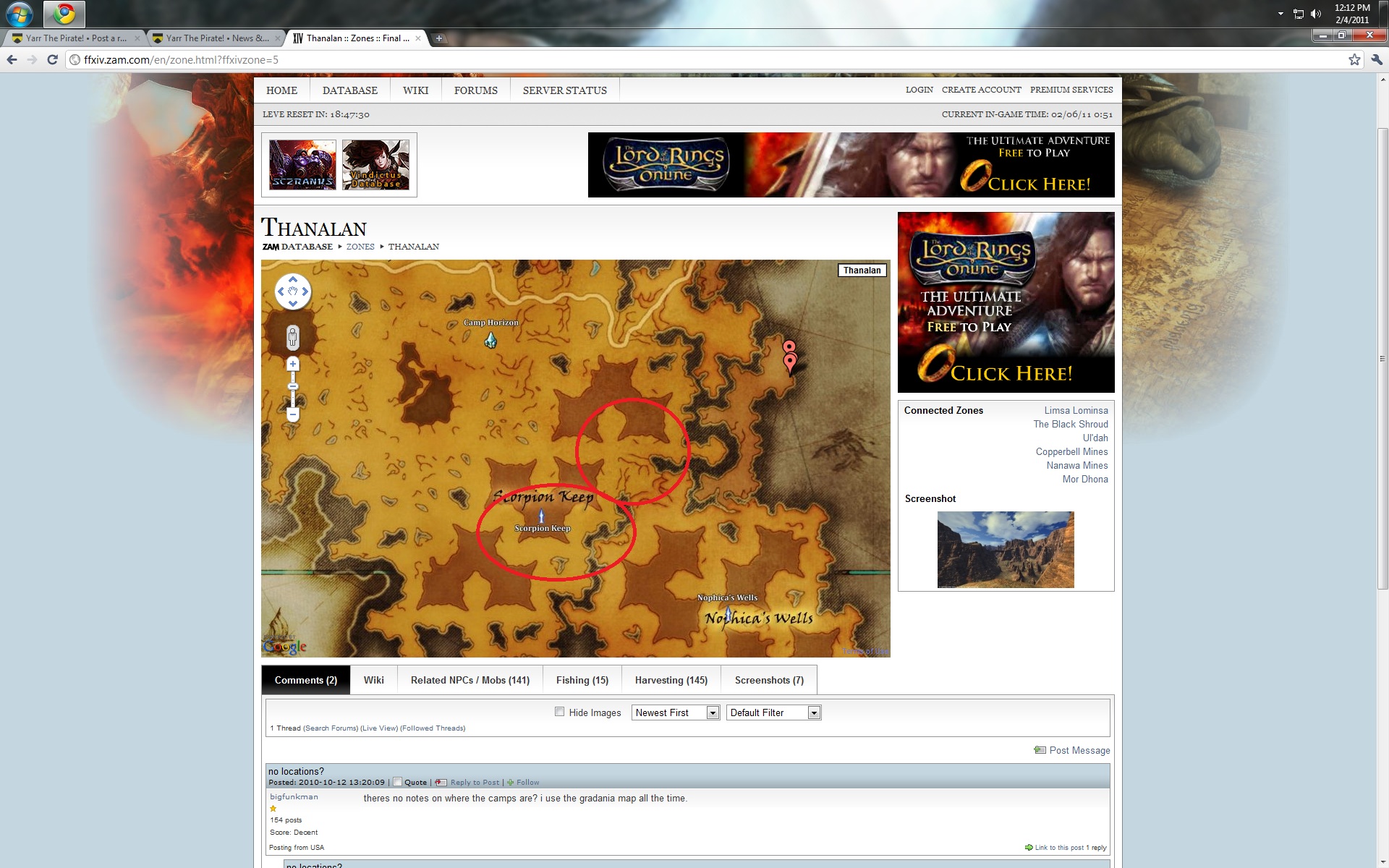Open the Newest First sort dropdown
The width and height of the screenshot is (1389, 868).
[x=676, y=712]
